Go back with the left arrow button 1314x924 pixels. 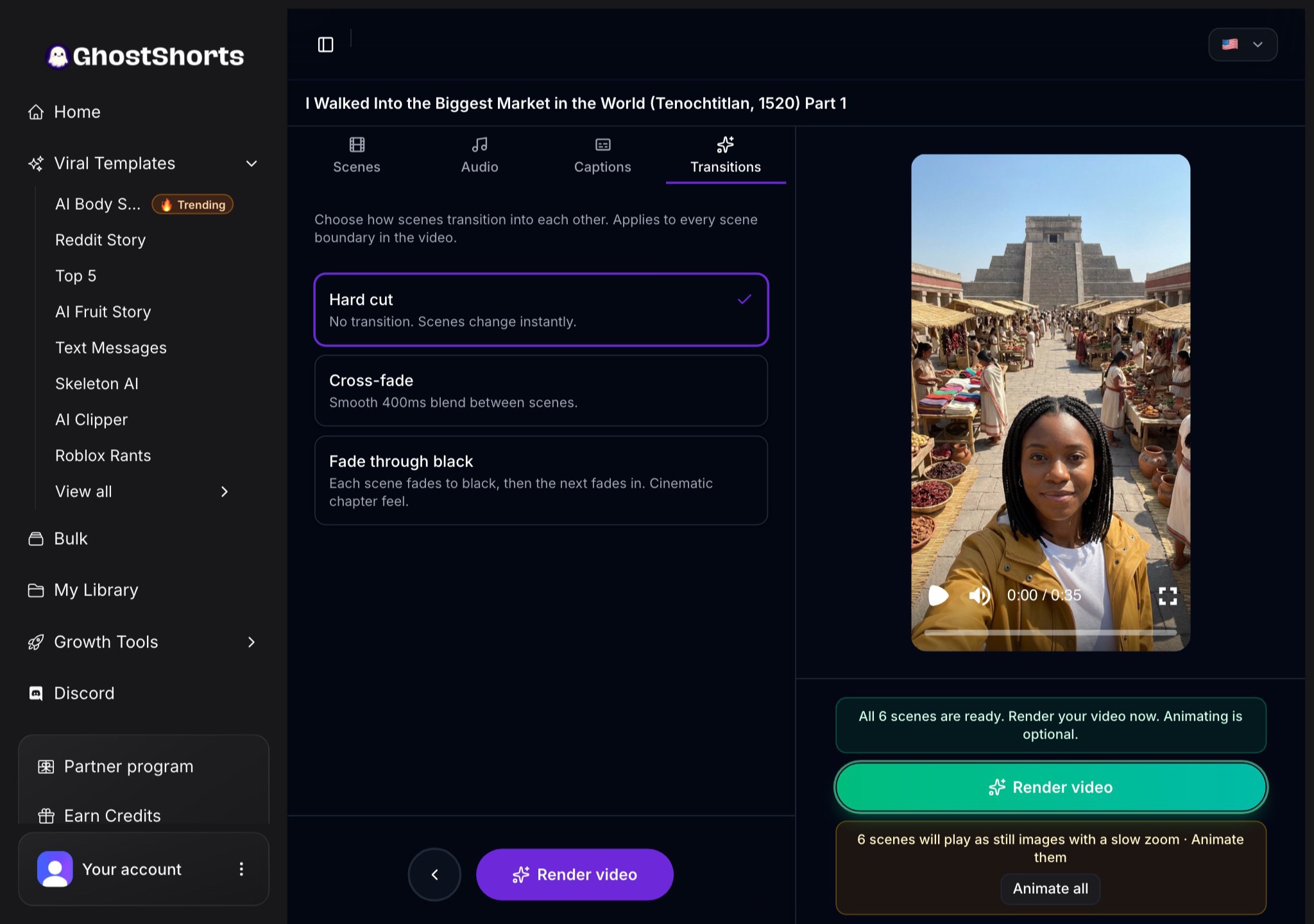click(434, 874)
